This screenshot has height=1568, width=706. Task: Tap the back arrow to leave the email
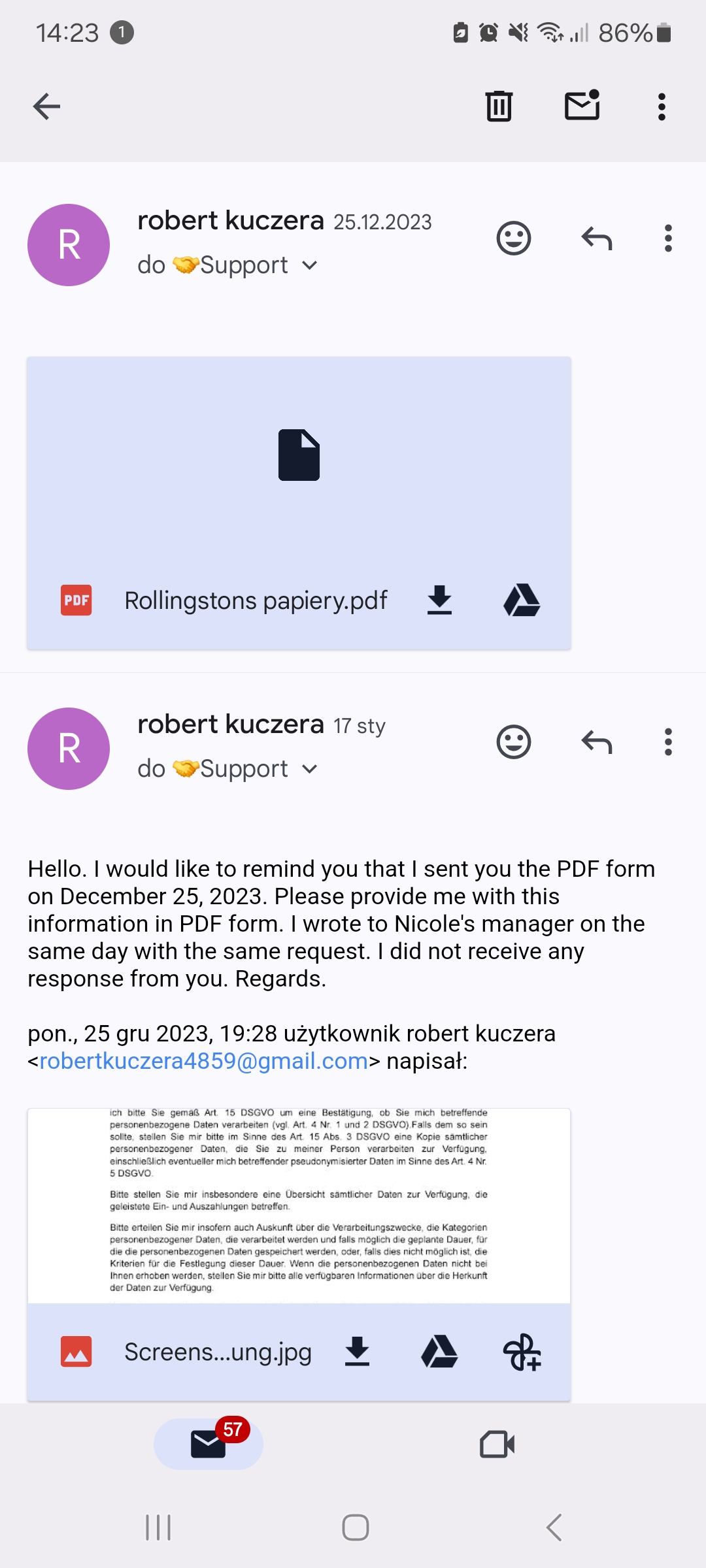tap(46, 106)
